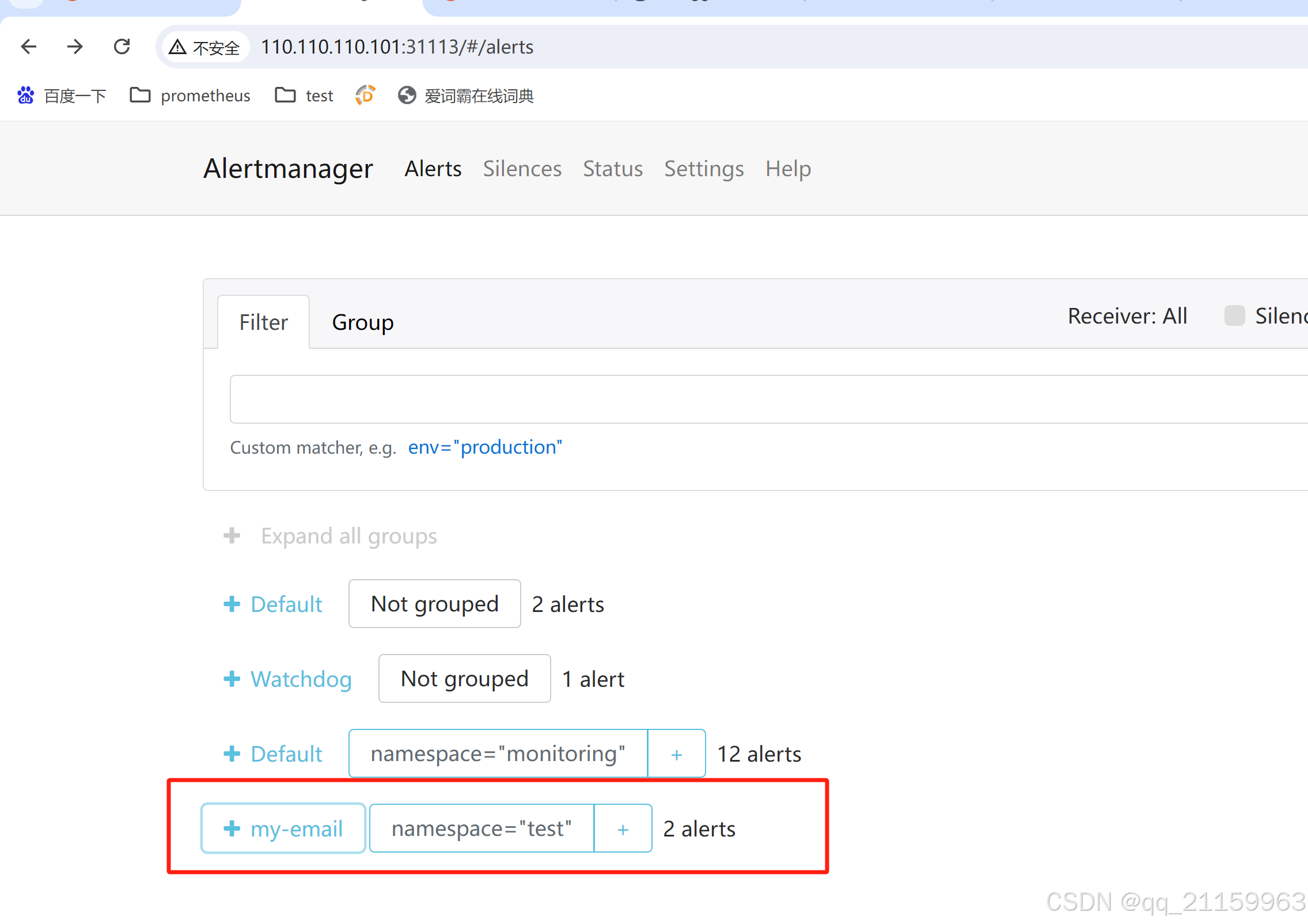
Task: Click the Receiver: All selector
Action: [x=1127, y=316]
